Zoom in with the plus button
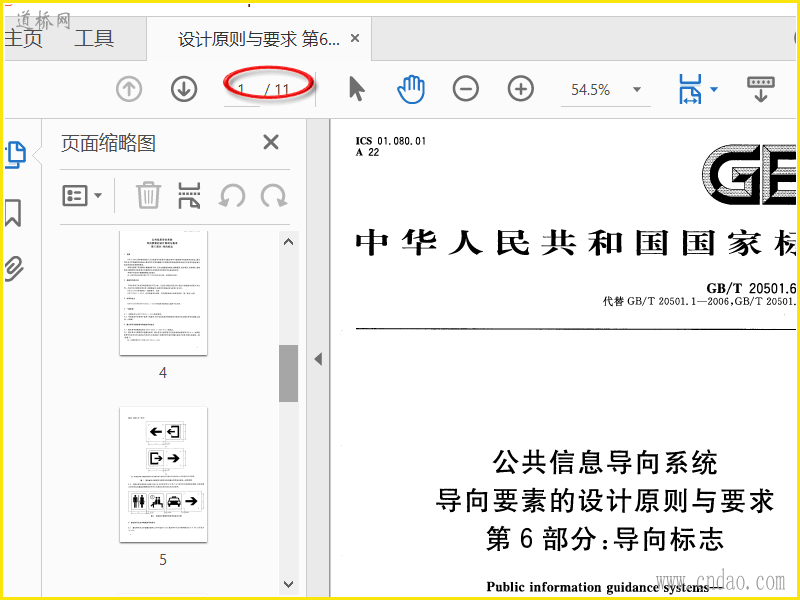Screen dimensions: 800x600 (x=521, y=89)
